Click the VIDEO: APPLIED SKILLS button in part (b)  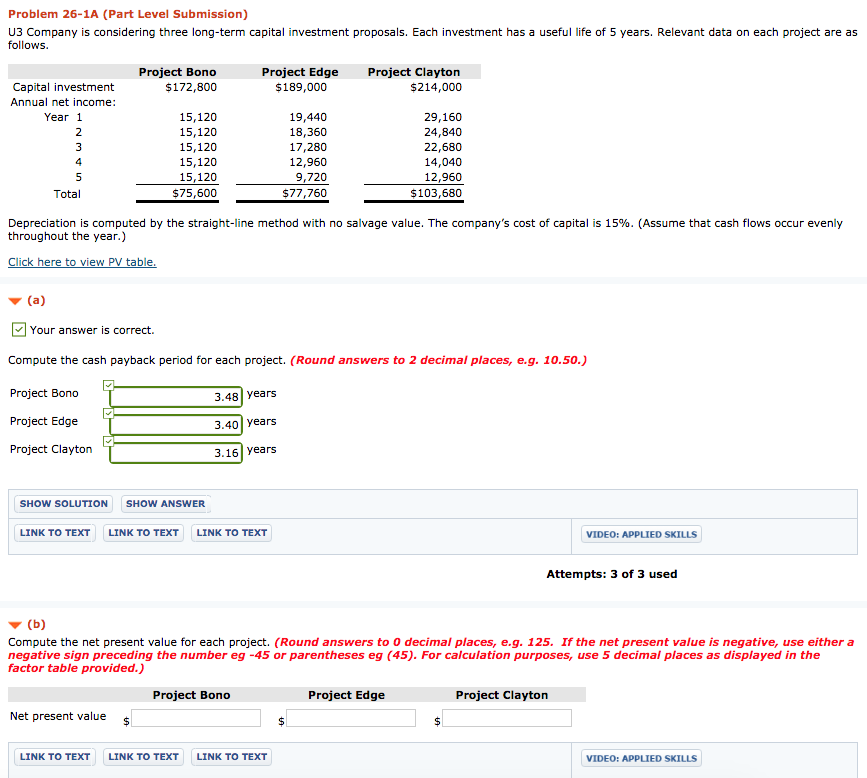(640, 757)
